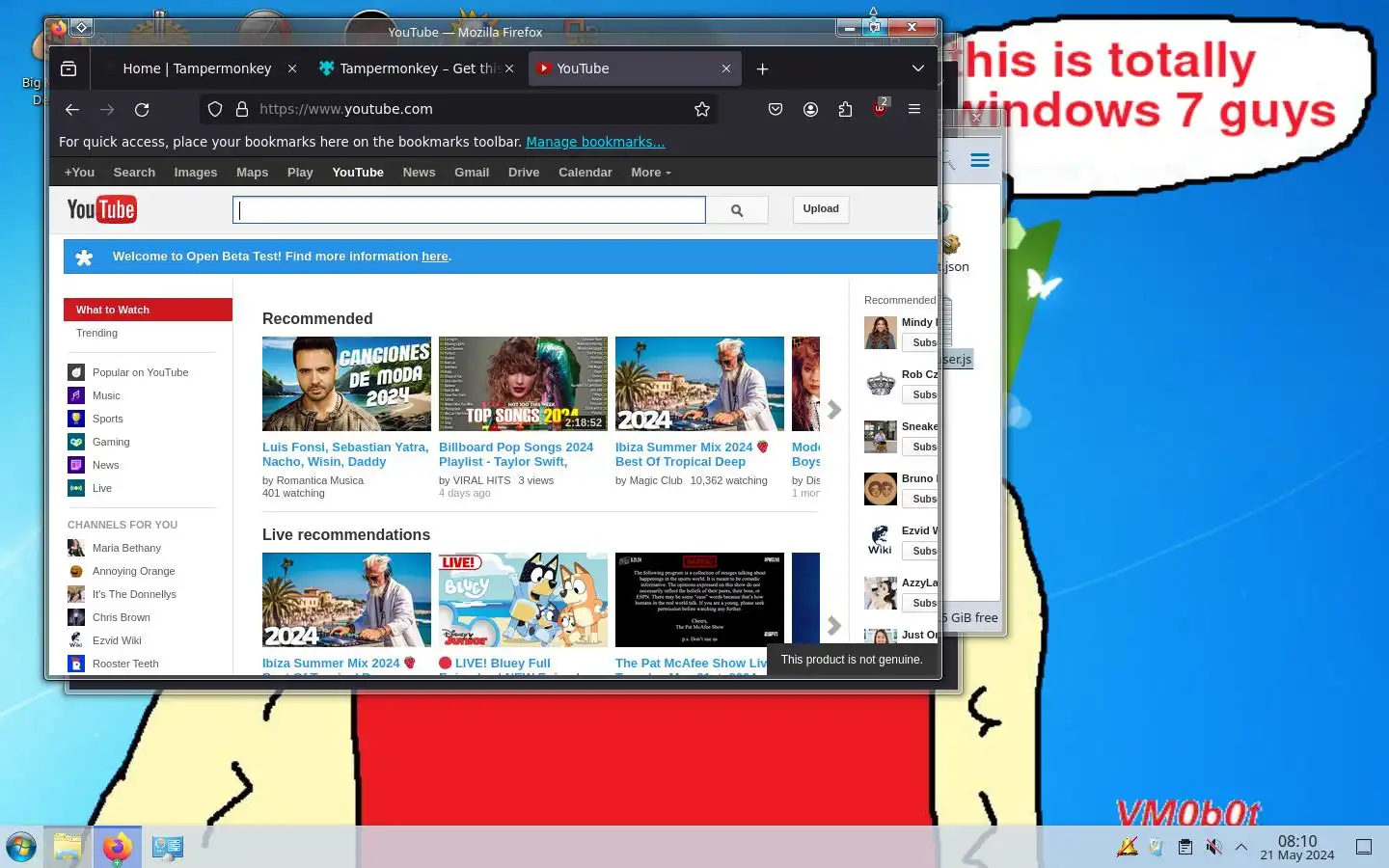Open the Maria Bethany channel
The image size is (1389, 868).
pos(126,548)
